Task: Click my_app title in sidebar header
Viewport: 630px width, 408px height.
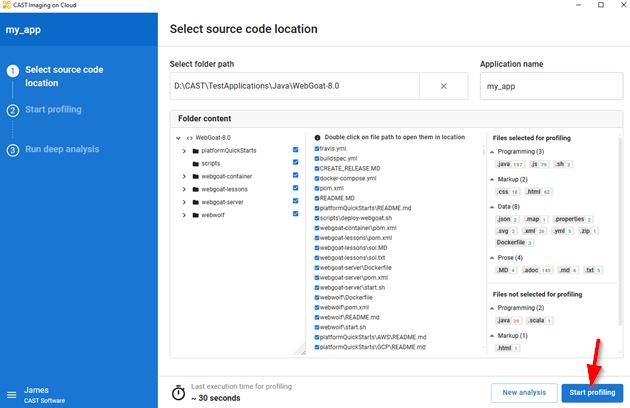Action: click(x=23, y=30)
